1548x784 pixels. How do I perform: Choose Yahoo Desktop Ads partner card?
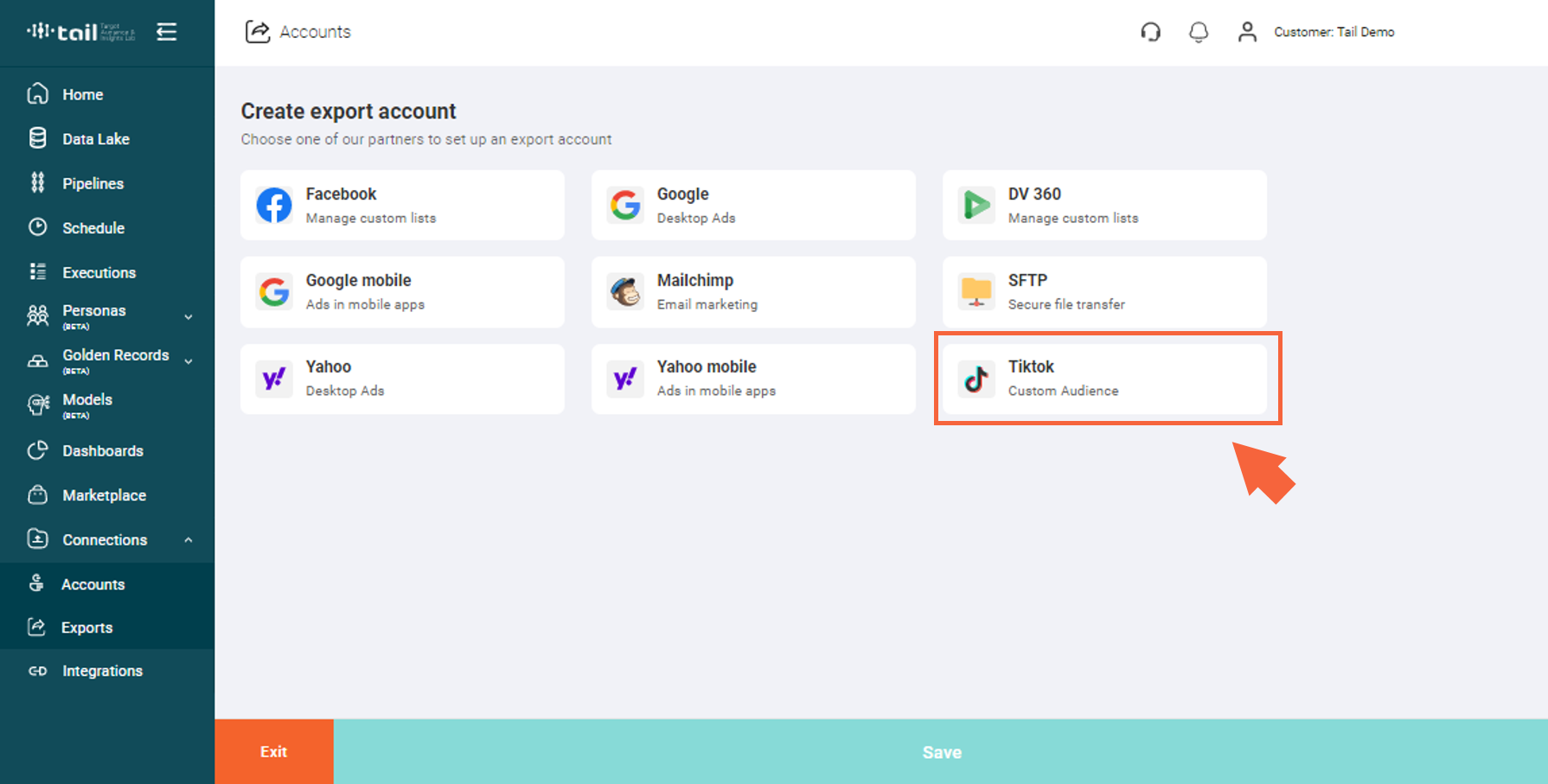pyautogui.click(x=402, y=379)
